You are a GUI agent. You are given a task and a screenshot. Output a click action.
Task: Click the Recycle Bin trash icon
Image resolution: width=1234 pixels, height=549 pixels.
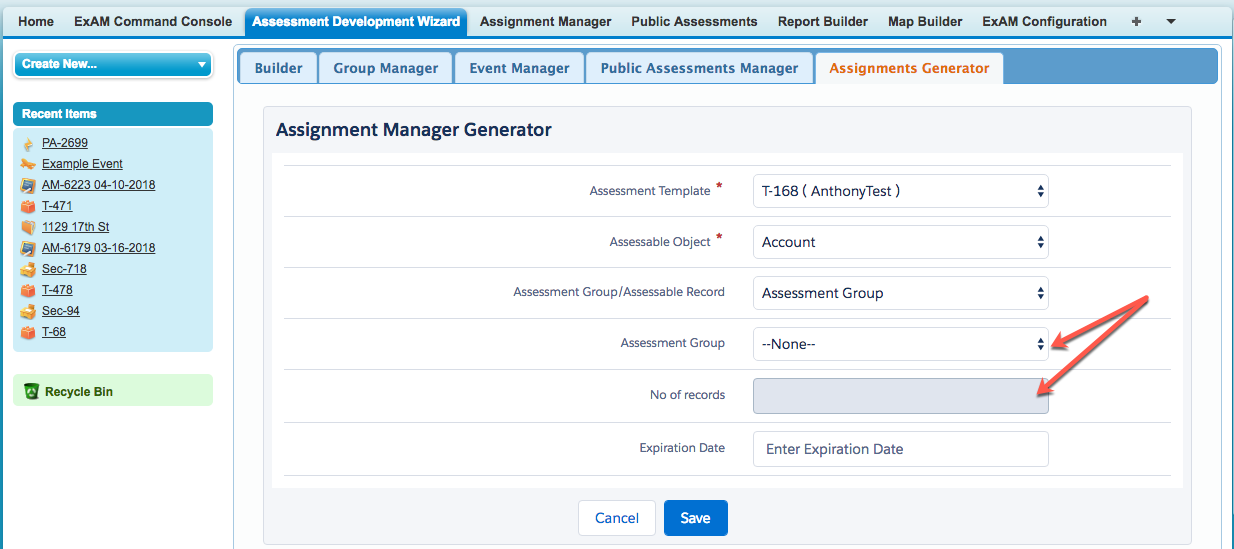(31, 392)
